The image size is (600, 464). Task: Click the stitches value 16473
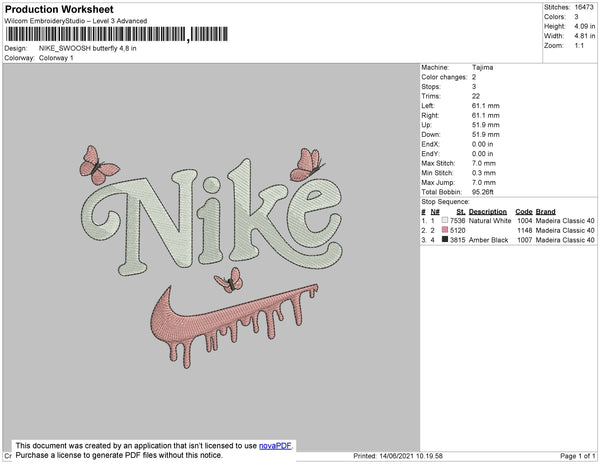pos(584,7)
